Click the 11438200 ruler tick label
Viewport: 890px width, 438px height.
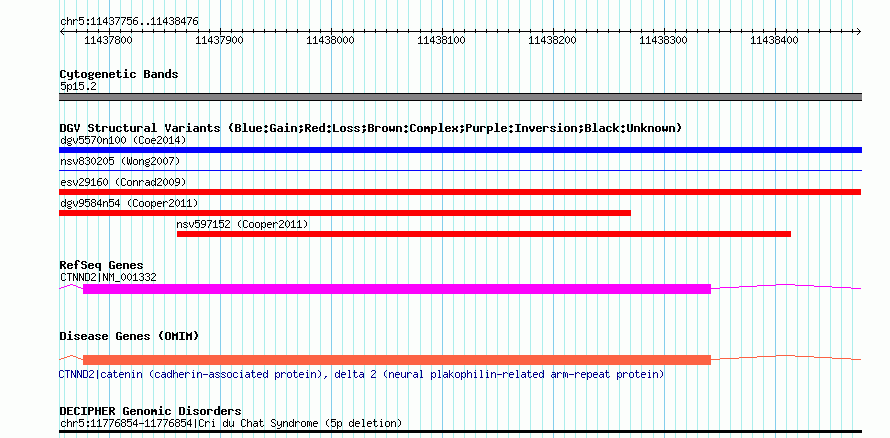pos(552,40)
